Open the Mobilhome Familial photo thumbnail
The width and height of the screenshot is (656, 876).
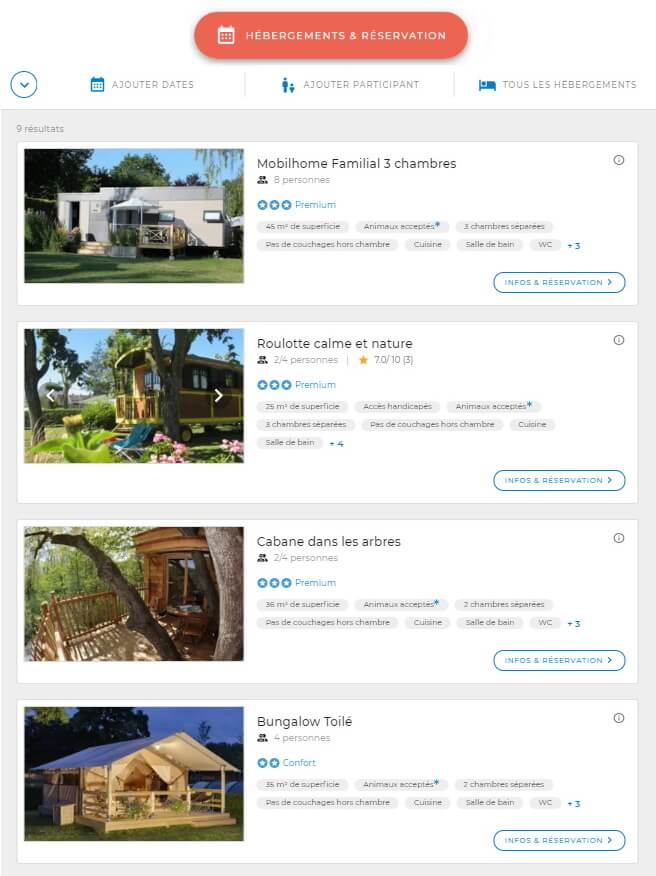(x=134, y=216)
